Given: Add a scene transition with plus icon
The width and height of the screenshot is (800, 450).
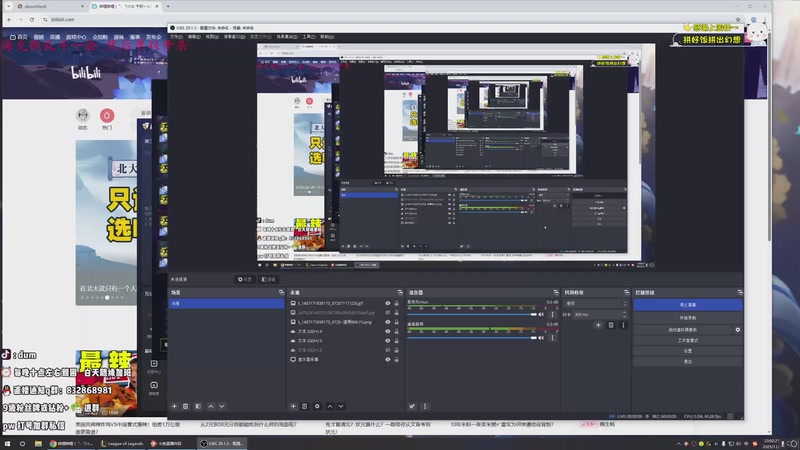Looking at the screenshot, I should click(598, 325).
